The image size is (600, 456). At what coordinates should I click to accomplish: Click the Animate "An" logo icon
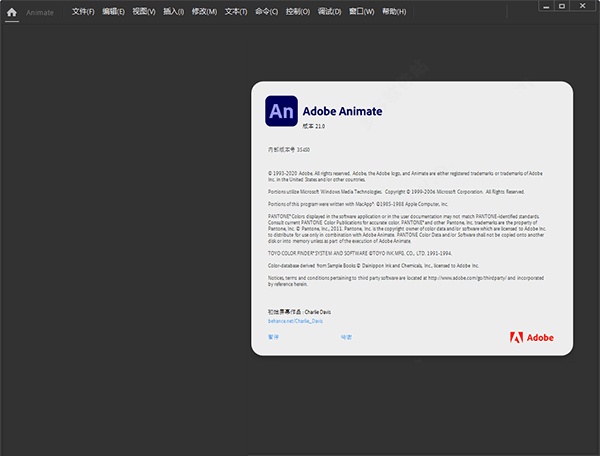[281, 110]
